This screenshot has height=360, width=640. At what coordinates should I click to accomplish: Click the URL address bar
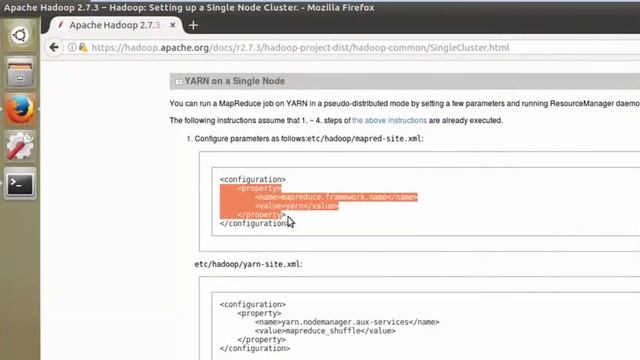300,48
